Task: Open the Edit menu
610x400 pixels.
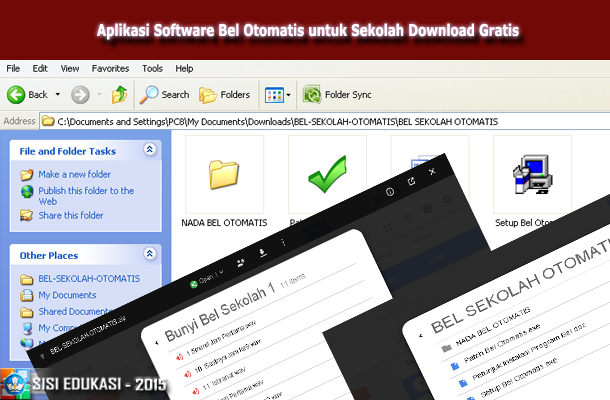Action: click(x=40, y=68)
